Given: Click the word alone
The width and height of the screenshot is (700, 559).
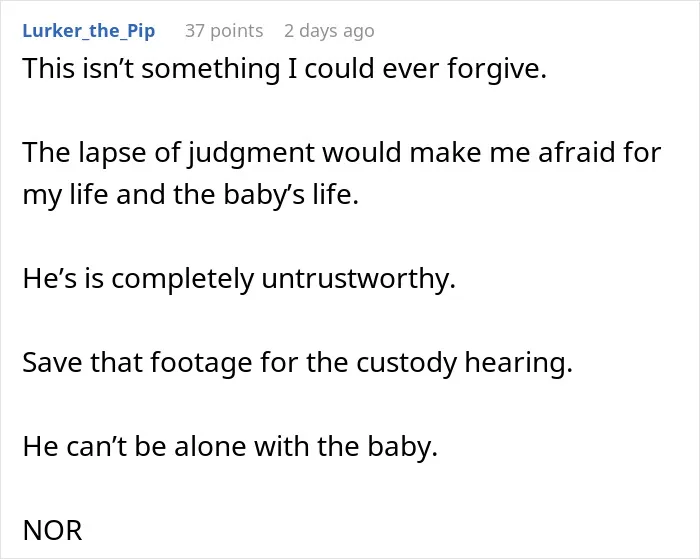Looking at the screenshot, I should [210, 446].
